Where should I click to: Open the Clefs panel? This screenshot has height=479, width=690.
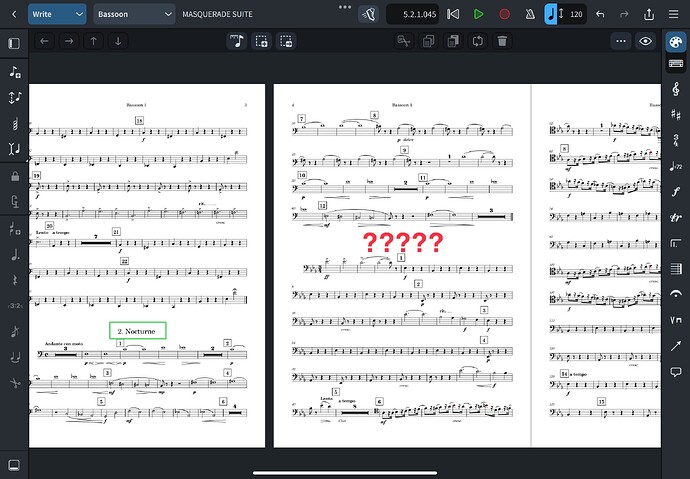(675, 89)
